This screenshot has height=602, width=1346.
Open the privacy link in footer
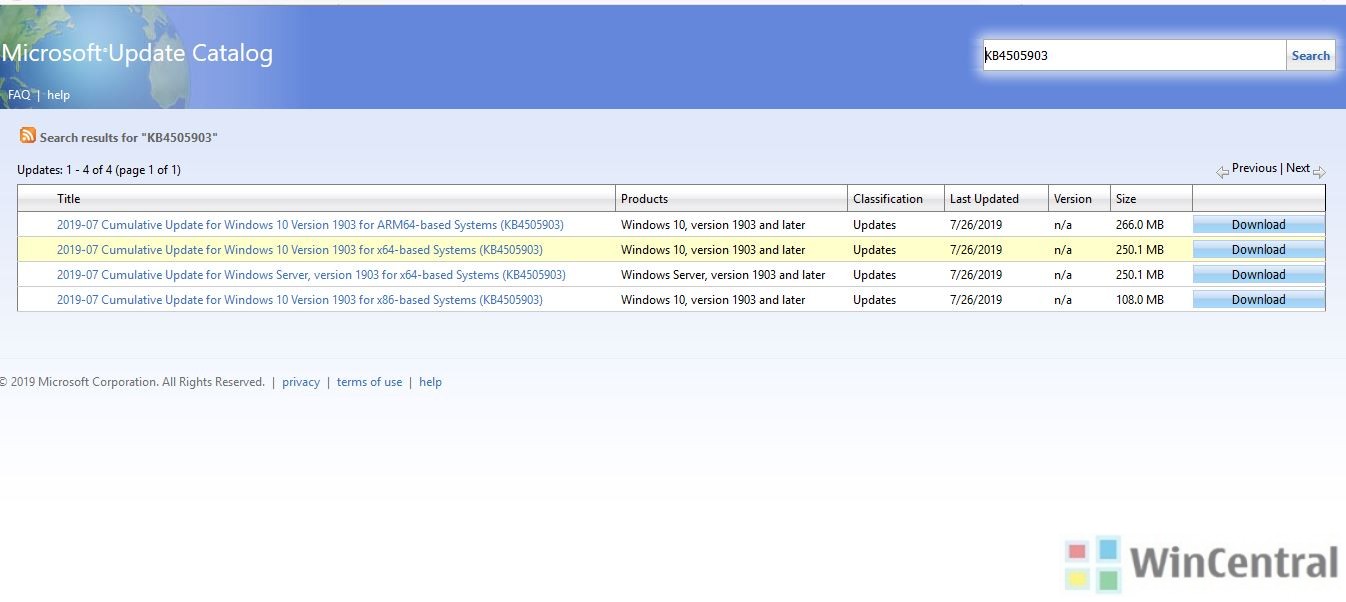pos(301,382)
